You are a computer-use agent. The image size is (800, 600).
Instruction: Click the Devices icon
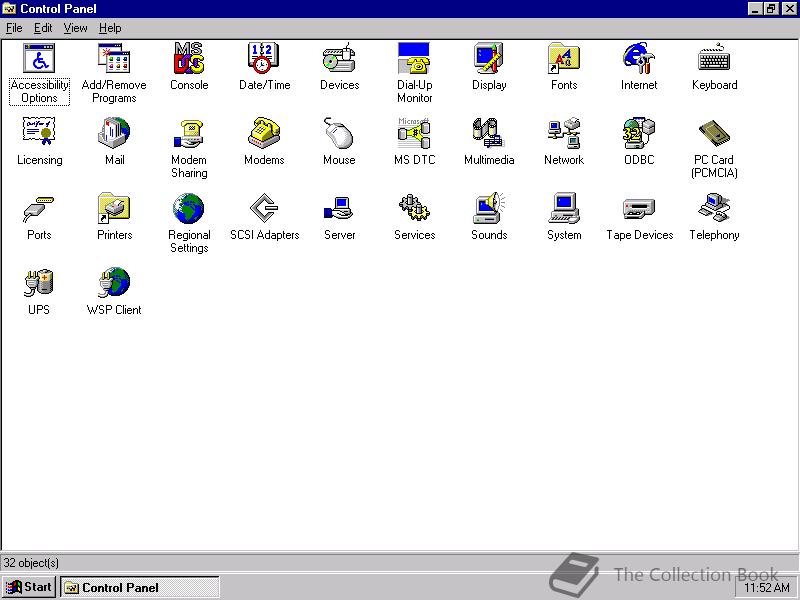[339, 58]
